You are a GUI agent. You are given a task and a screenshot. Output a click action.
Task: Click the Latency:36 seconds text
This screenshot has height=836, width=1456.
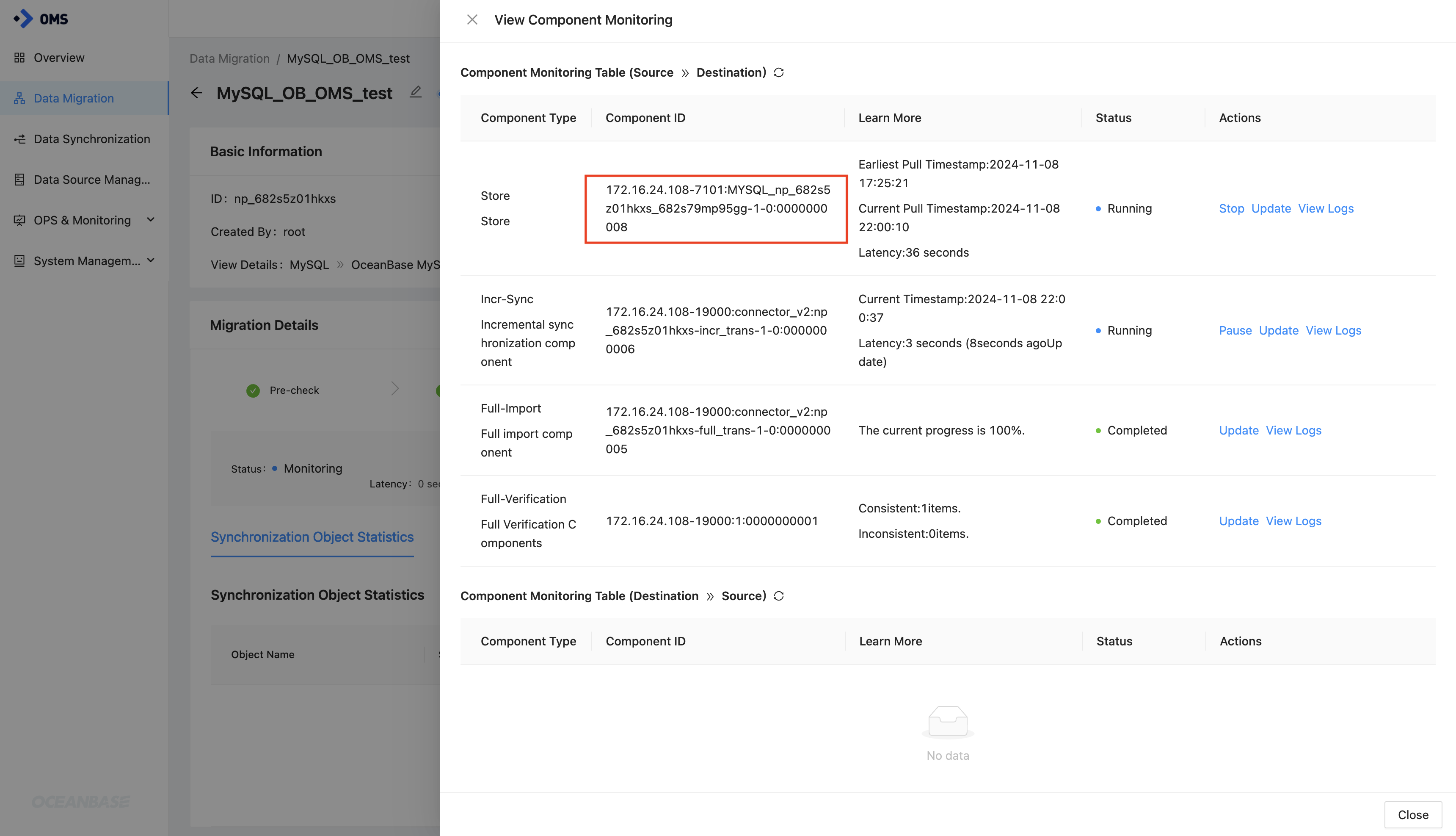click(x=913, y=253)
